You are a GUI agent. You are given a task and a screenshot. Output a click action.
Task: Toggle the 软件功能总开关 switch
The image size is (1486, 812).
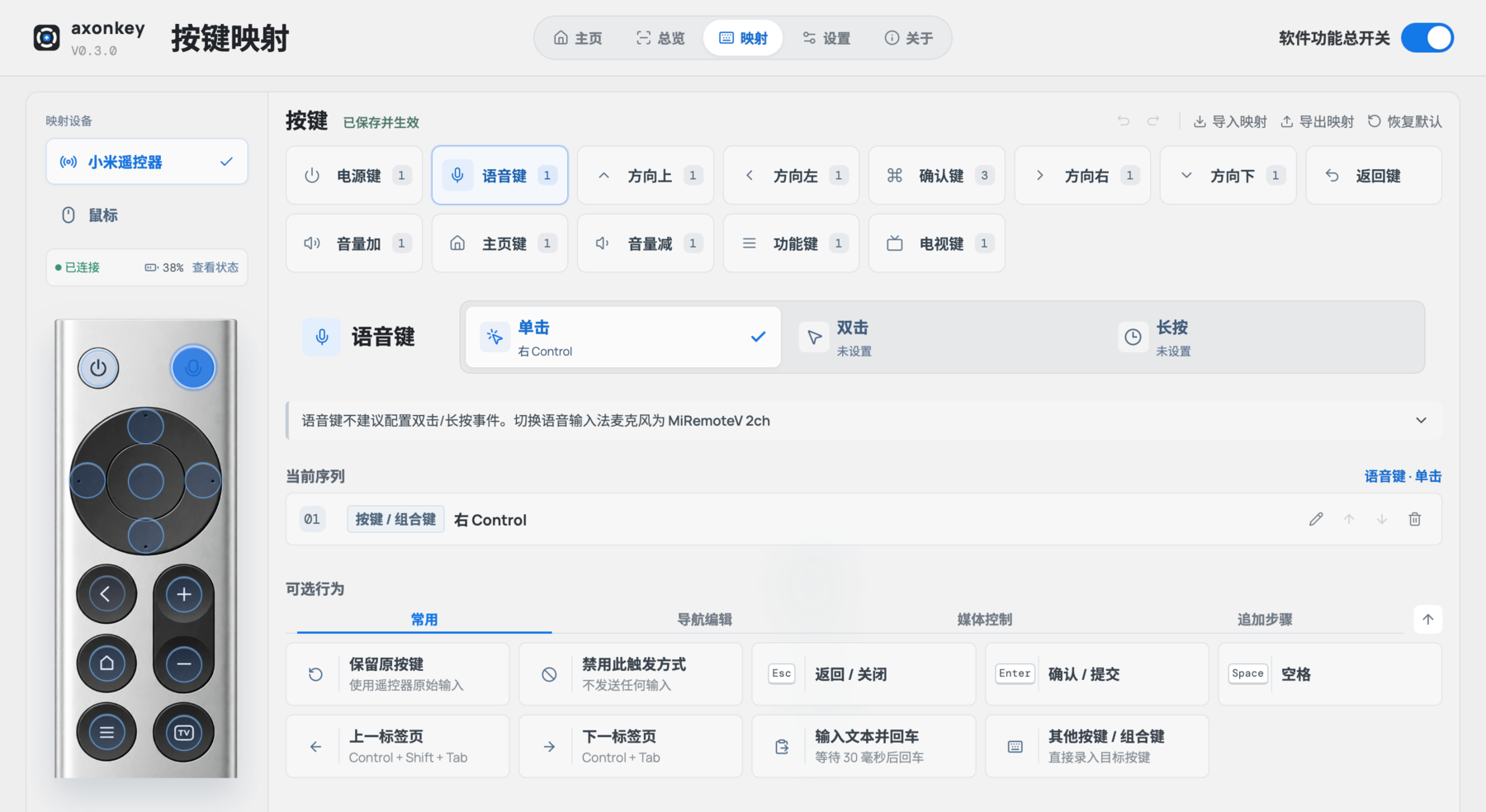point(1427,38)
